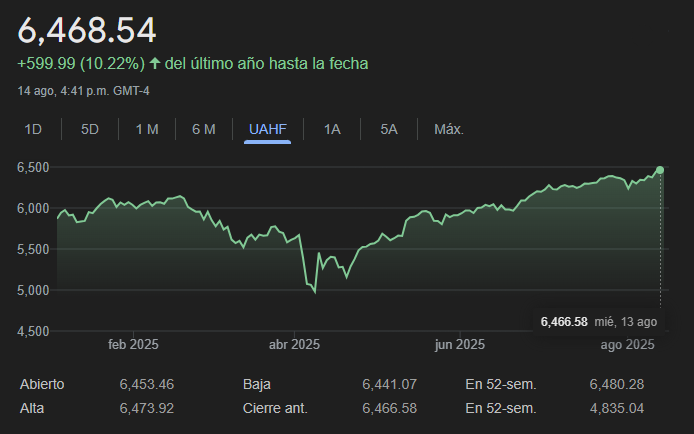Select the Máx. range tab
The image size is (694, 434).
pos(449,129)
